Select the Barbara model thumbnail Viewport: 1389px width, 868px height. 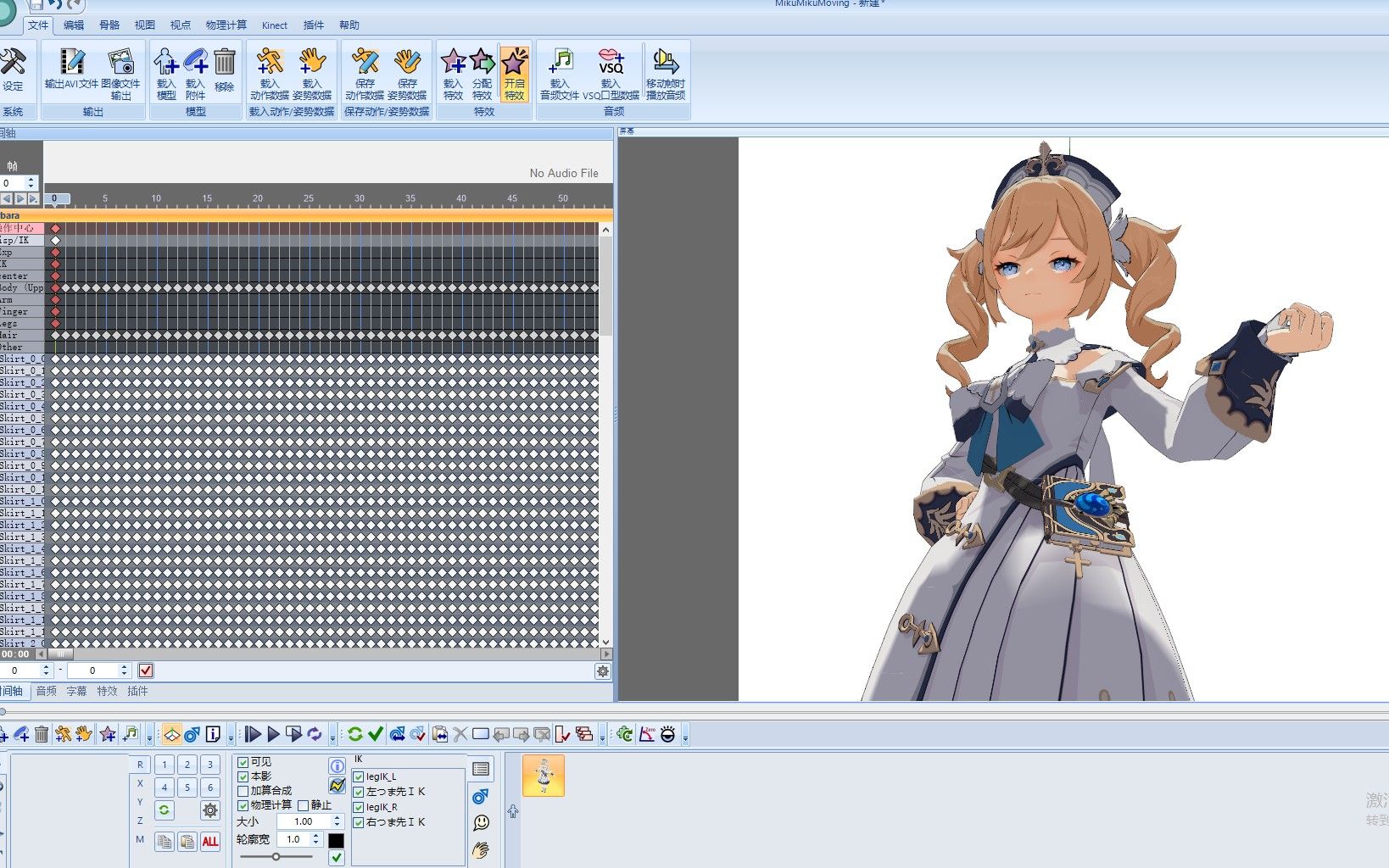(544, 776)
